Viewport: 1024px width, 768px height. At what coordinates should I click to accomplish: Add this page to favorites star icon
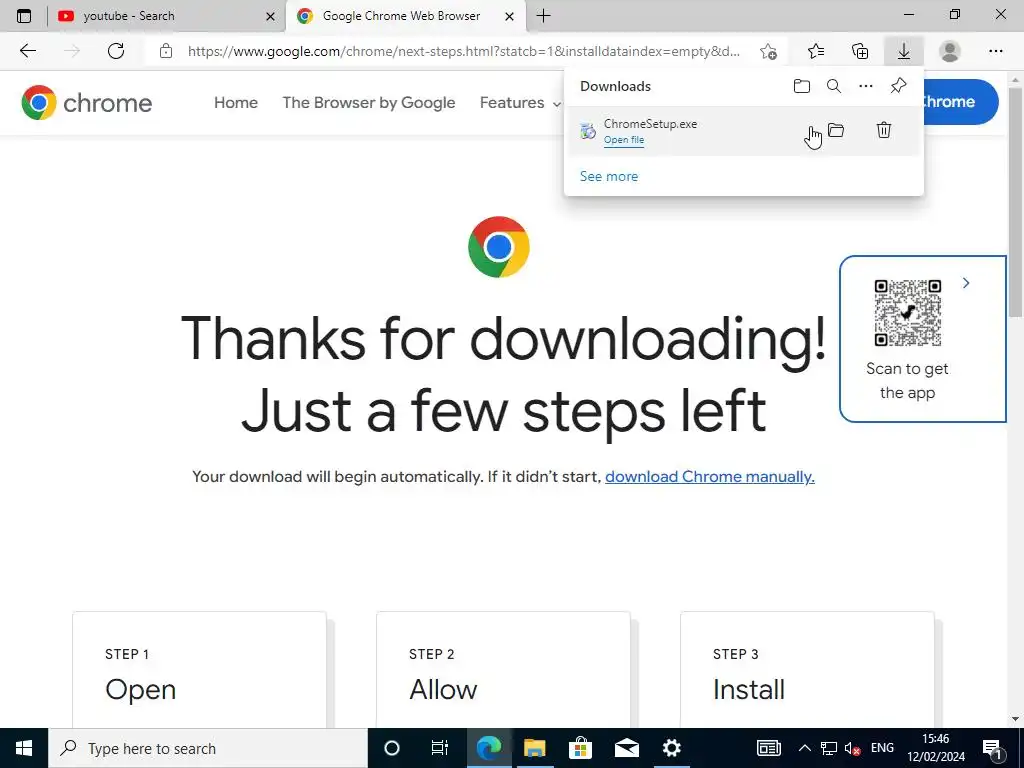point(769,51)
